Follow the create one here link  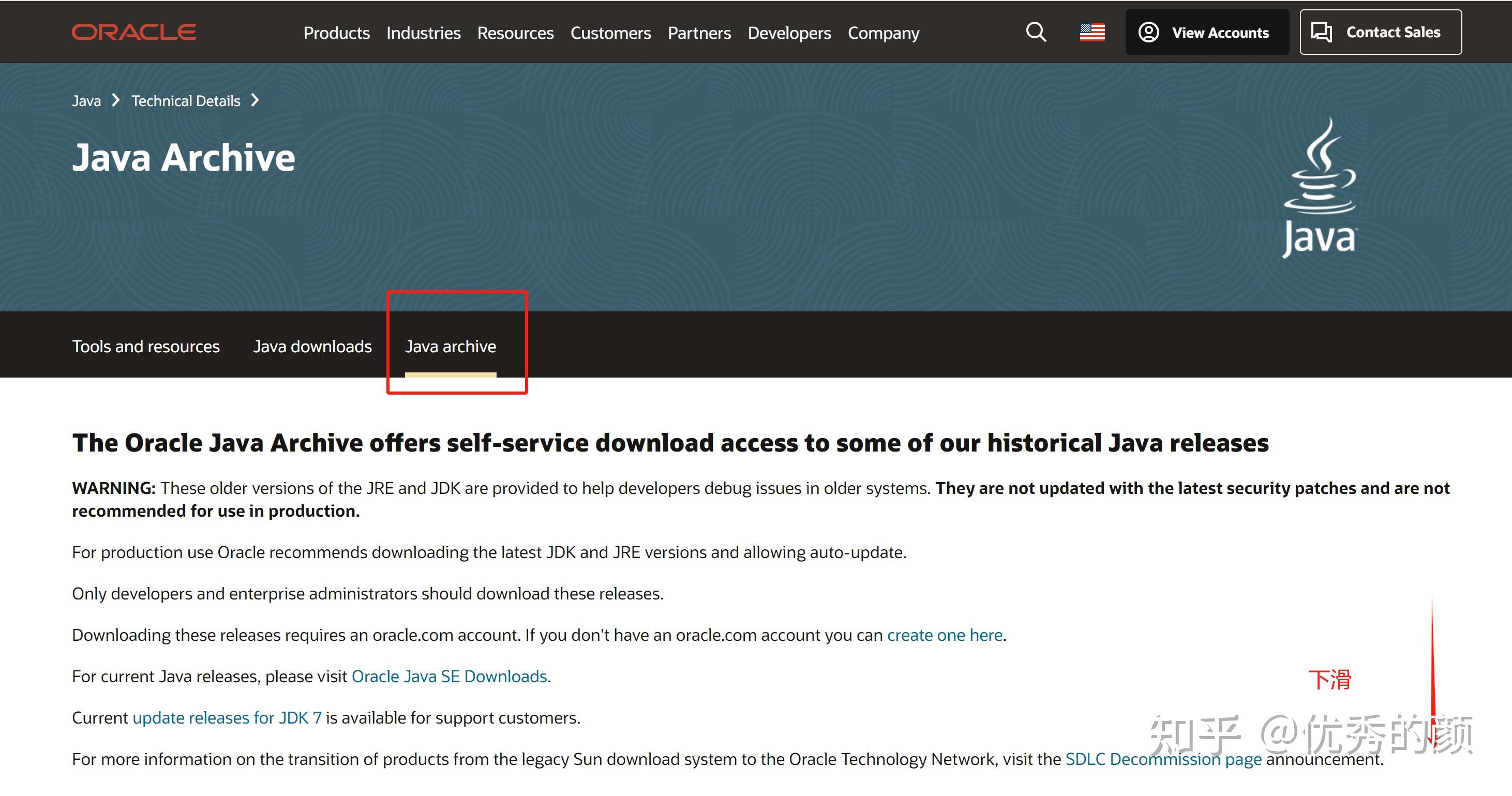(945, 635)
